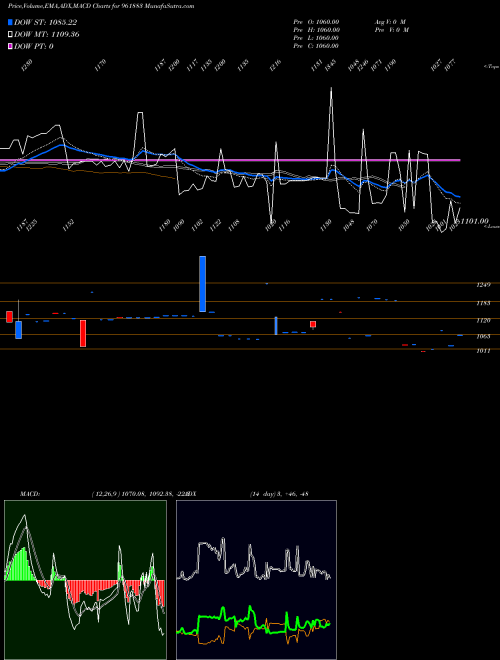Open the green MACD histogram chart panel

85,580
